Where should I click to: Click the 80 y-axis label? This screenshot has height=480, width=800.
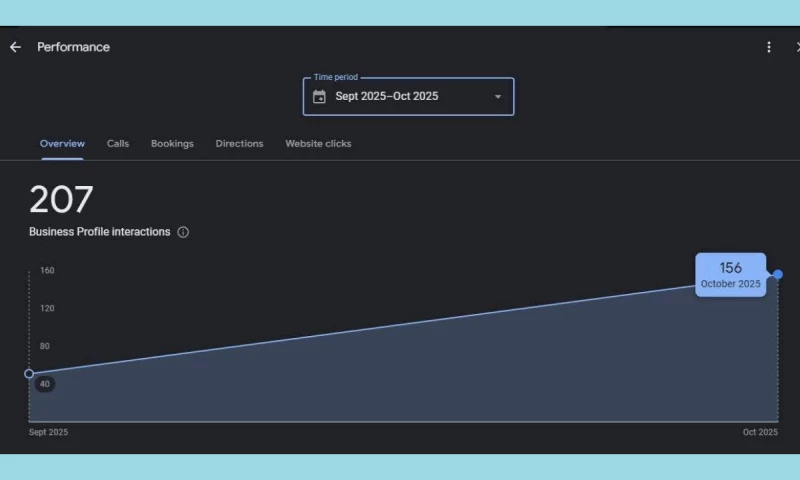[45, 346]
